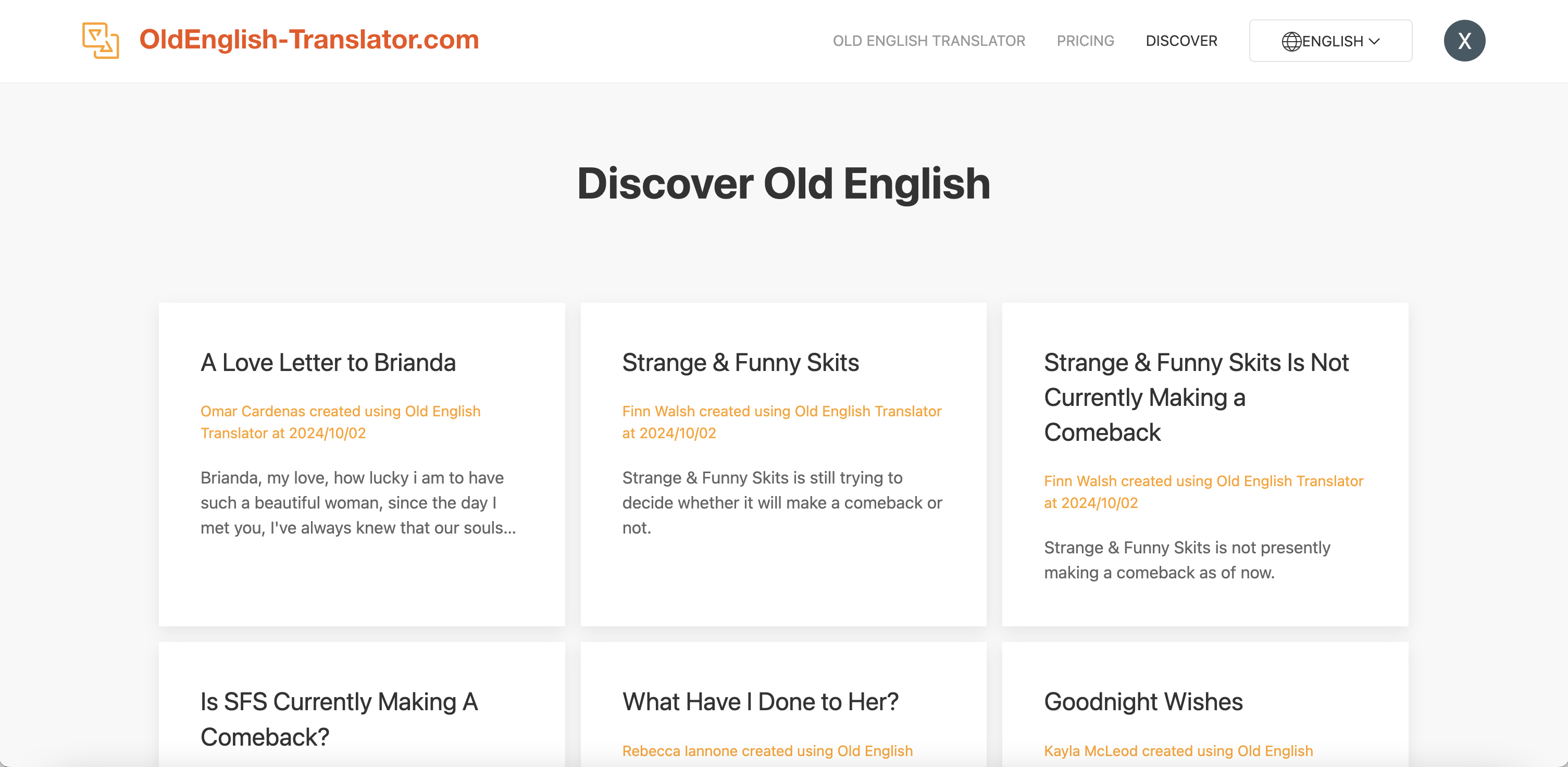Open the Old English Translator nav item
The image size is (1568, 767).
point(928,41)
